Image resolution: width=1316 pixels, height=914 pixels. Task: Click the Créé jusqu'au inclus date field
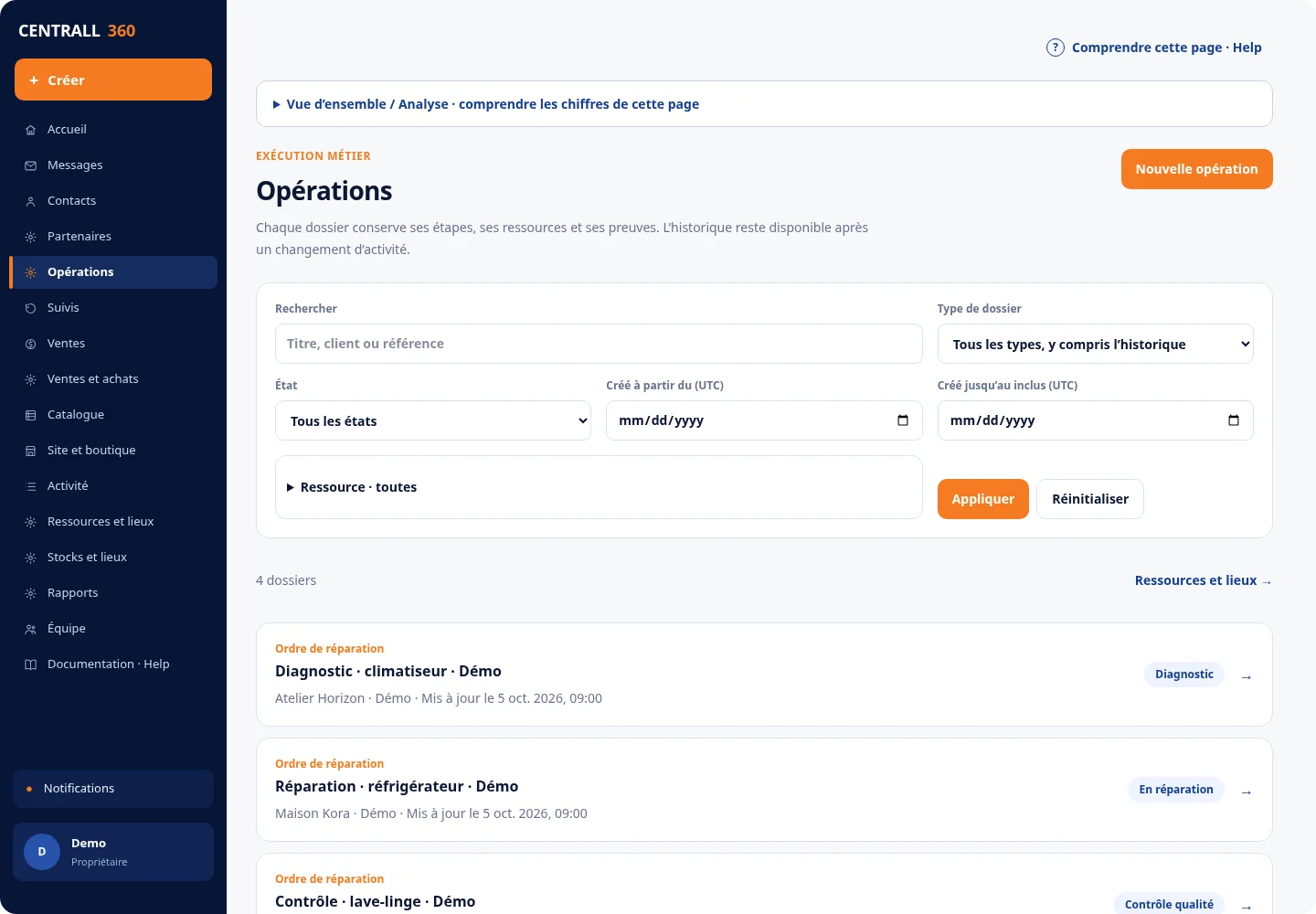point(1095,420)
